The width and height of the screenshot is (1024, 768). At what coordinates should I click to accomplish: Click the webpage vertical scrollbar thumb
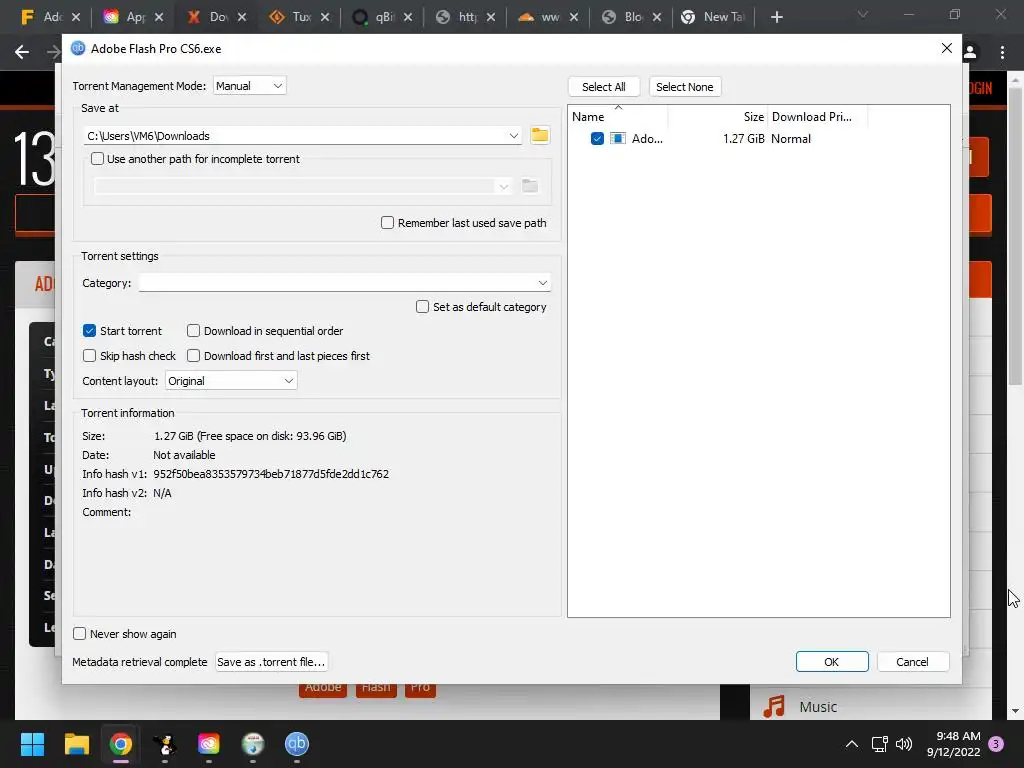coord(1015,235)
